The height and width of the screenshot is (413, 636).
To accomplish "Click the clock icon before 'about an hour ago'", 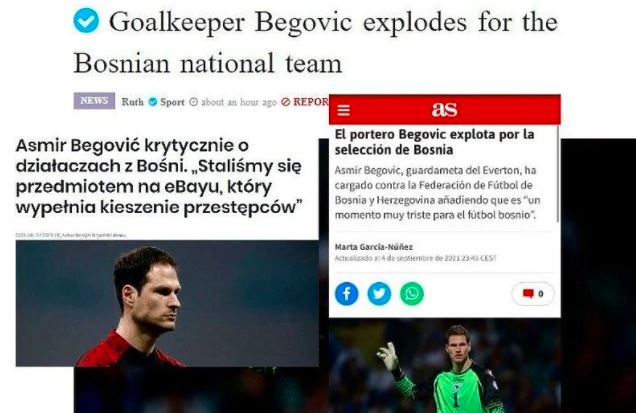I will [x=194, y=102].
